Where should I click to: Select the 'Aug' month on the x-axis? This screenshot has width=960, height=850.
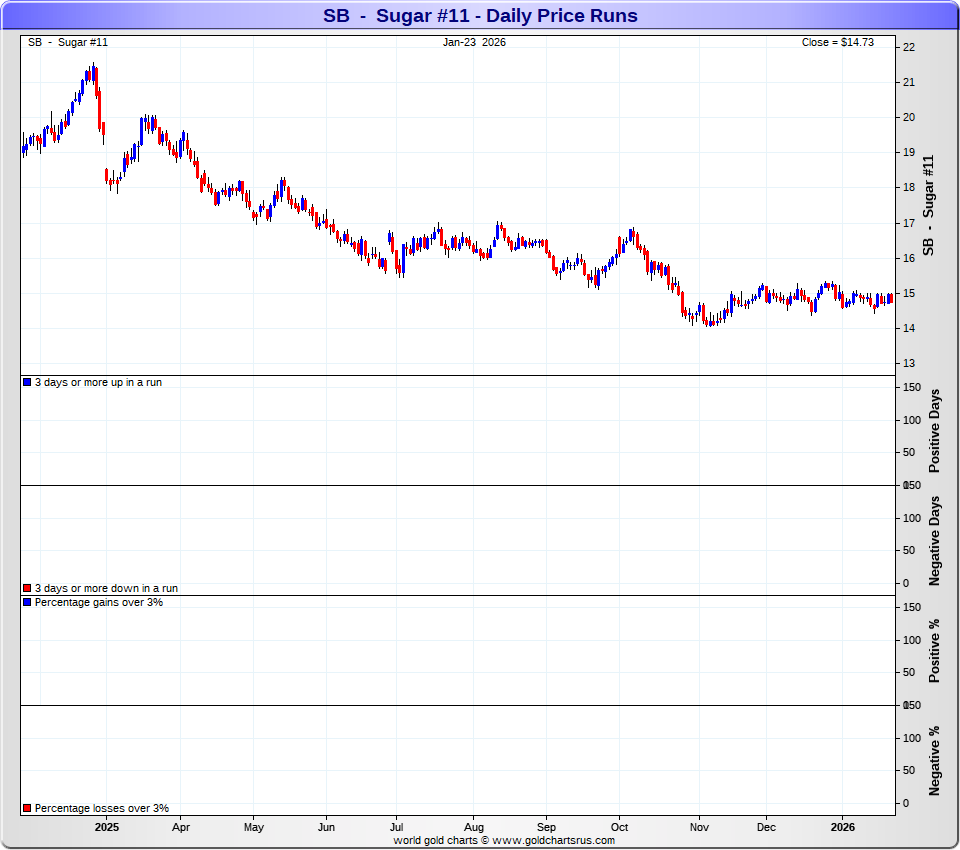[474, 827]
